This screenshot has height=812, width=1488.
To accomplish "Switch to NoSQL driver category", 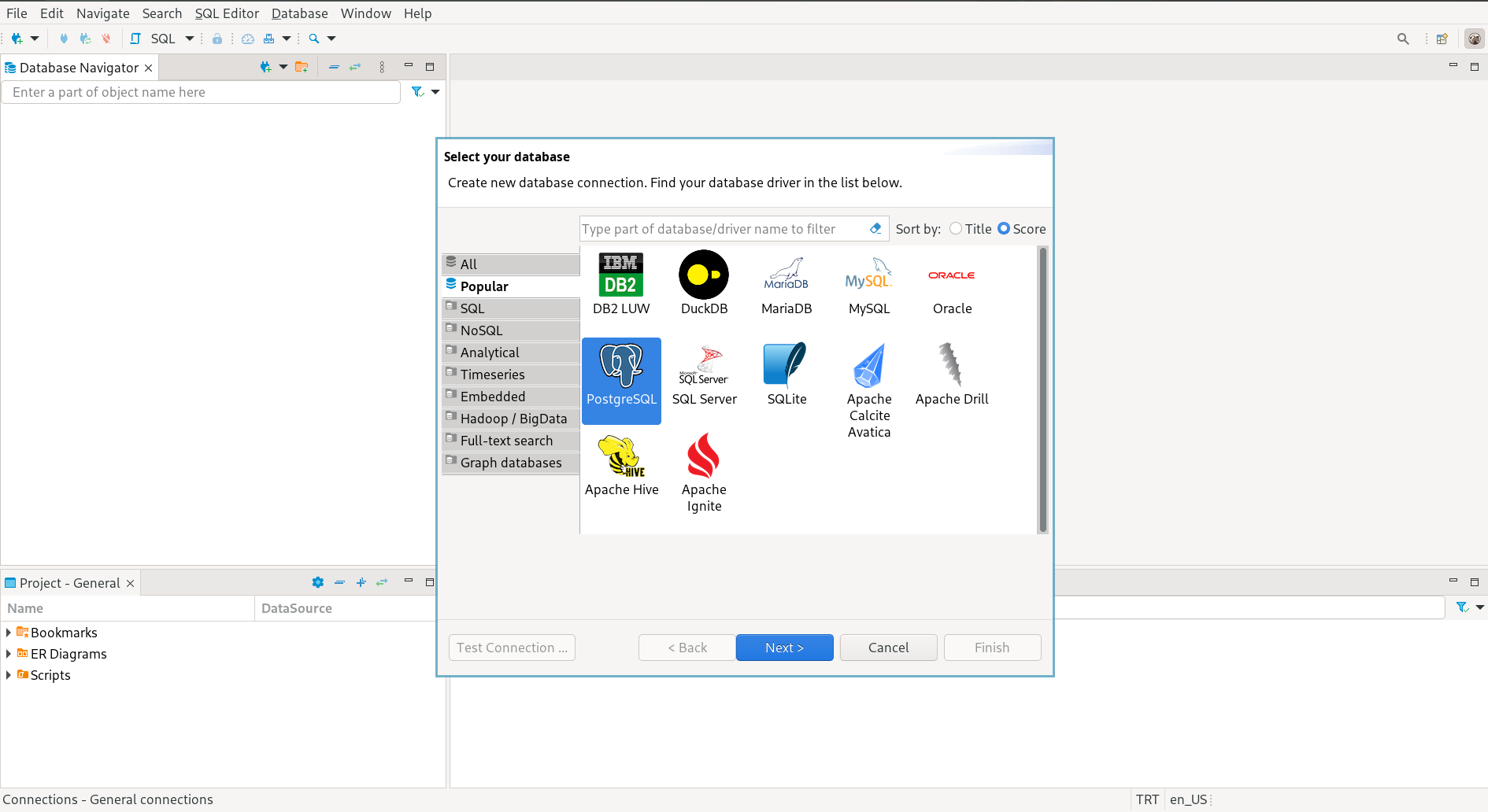I will click(x=511, y=330).
